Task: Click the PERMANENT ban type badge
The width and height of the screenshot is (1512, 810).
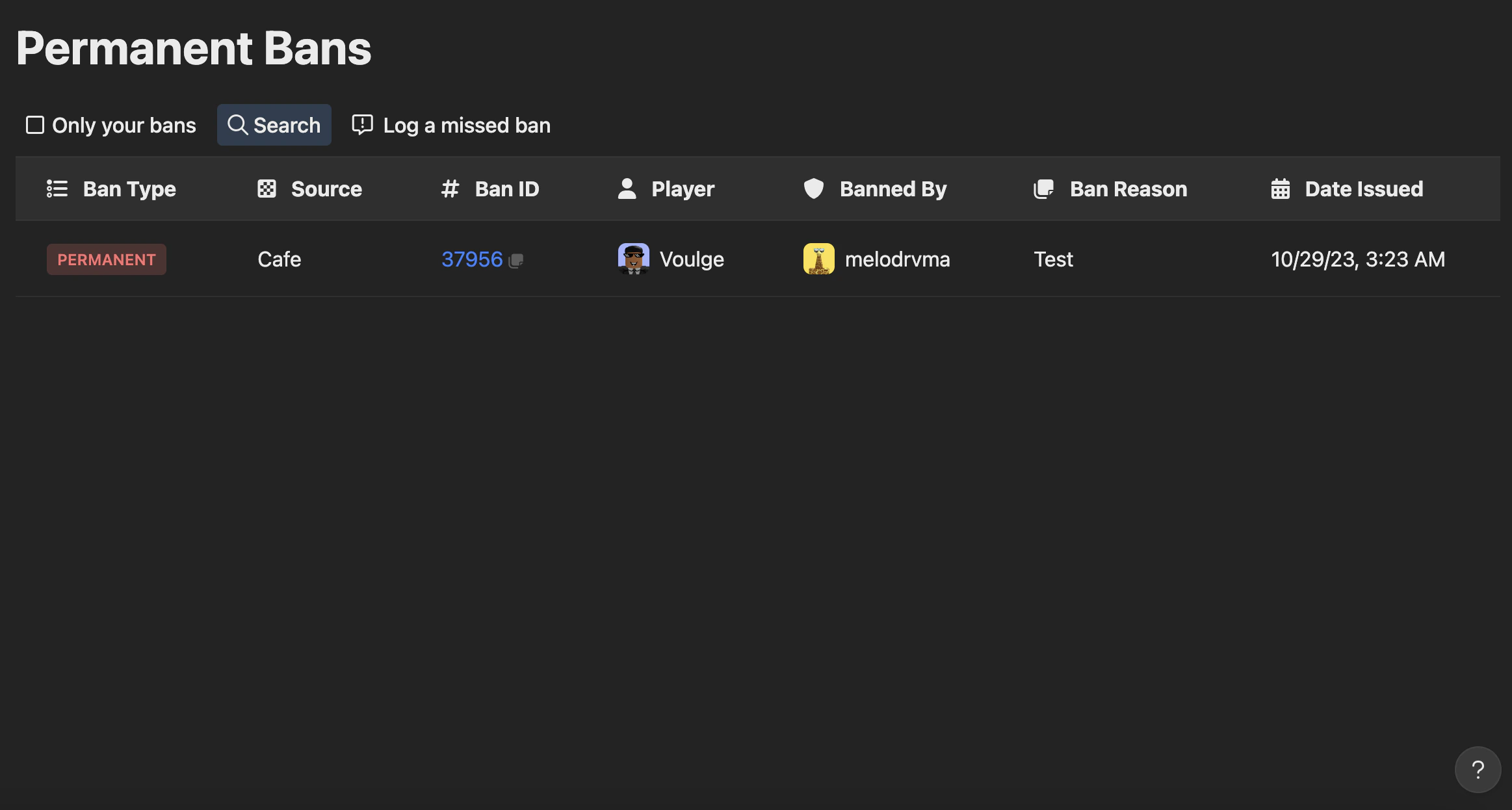Action: [106, 259]
